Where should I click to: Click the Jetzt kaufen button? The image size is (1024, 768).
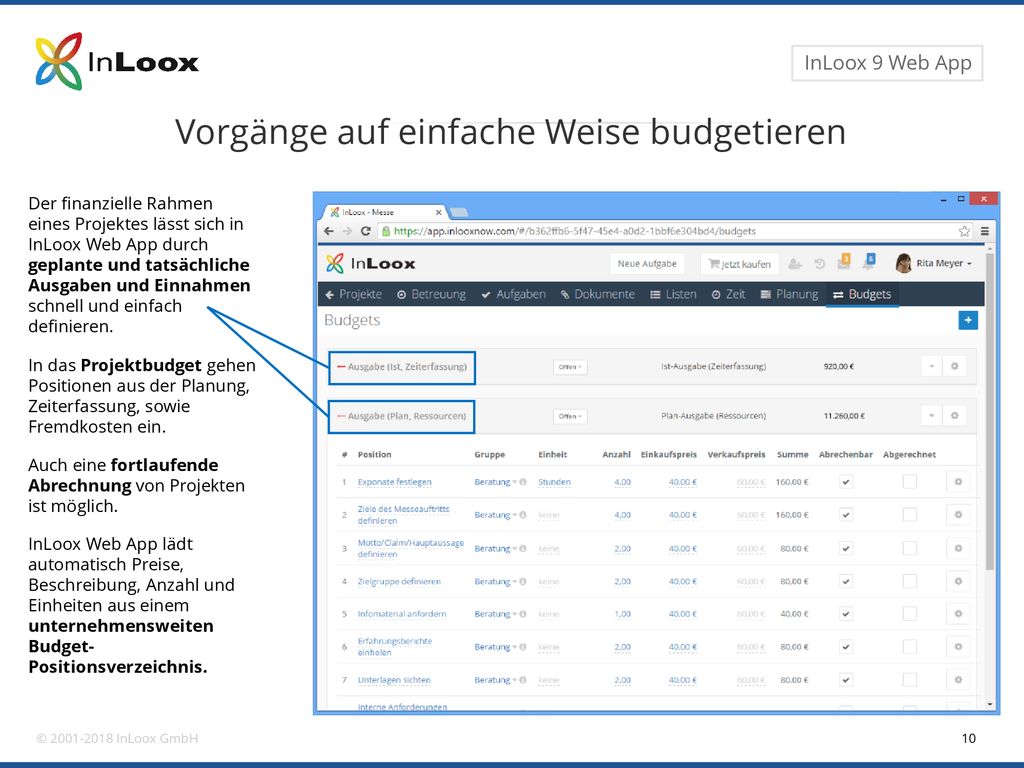tap(740, 264)
